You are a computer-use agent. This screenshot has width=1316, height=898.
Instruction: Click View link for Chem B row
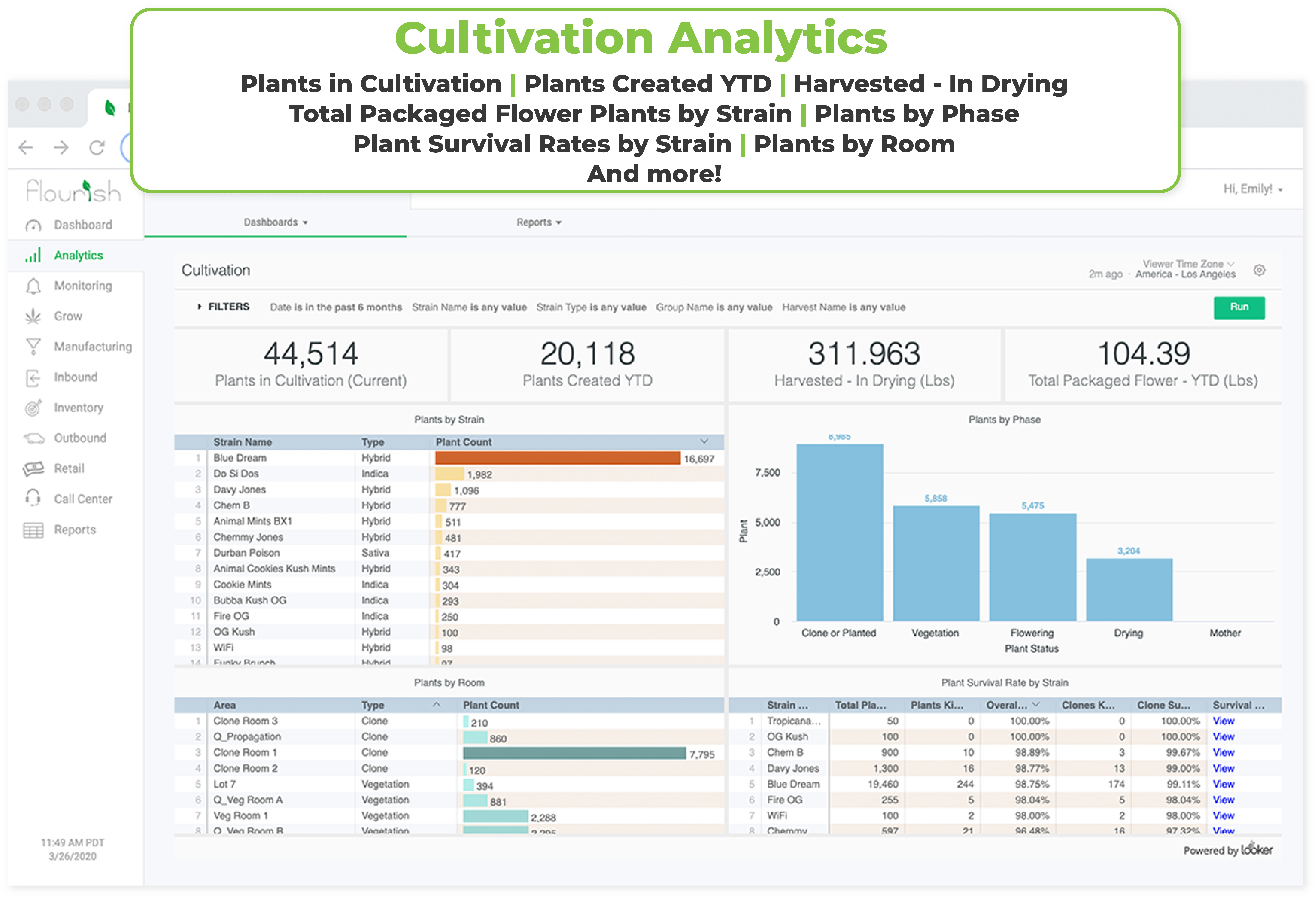point(1223,753)
